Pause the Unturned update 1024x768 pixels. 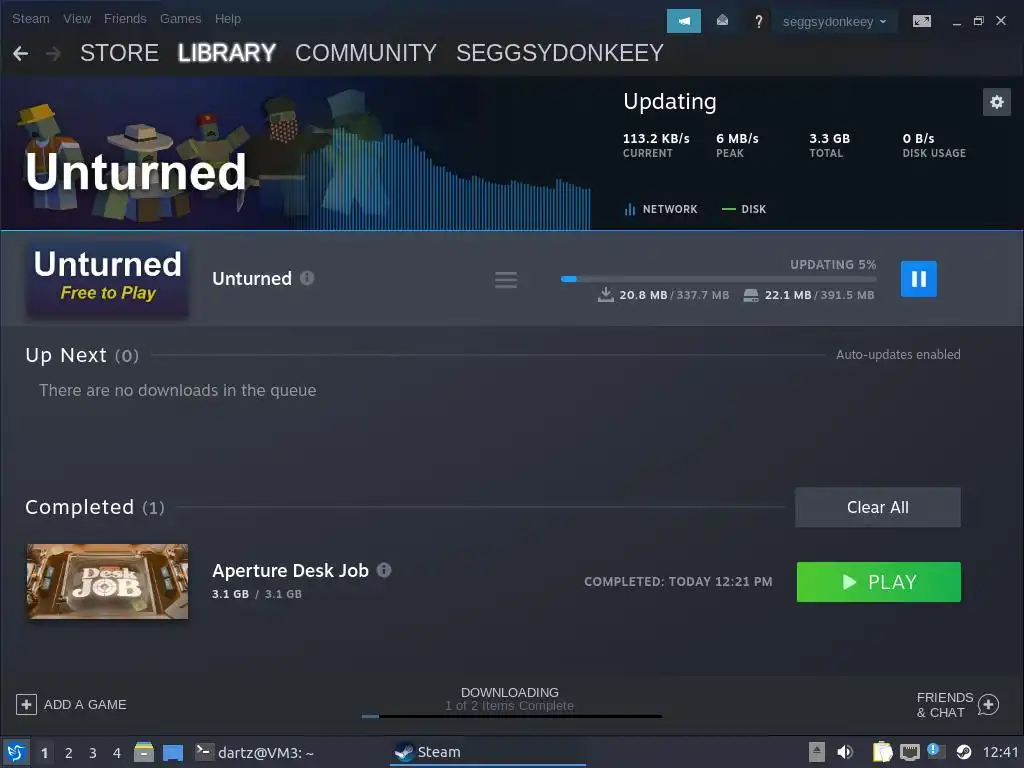coord(918,279)
